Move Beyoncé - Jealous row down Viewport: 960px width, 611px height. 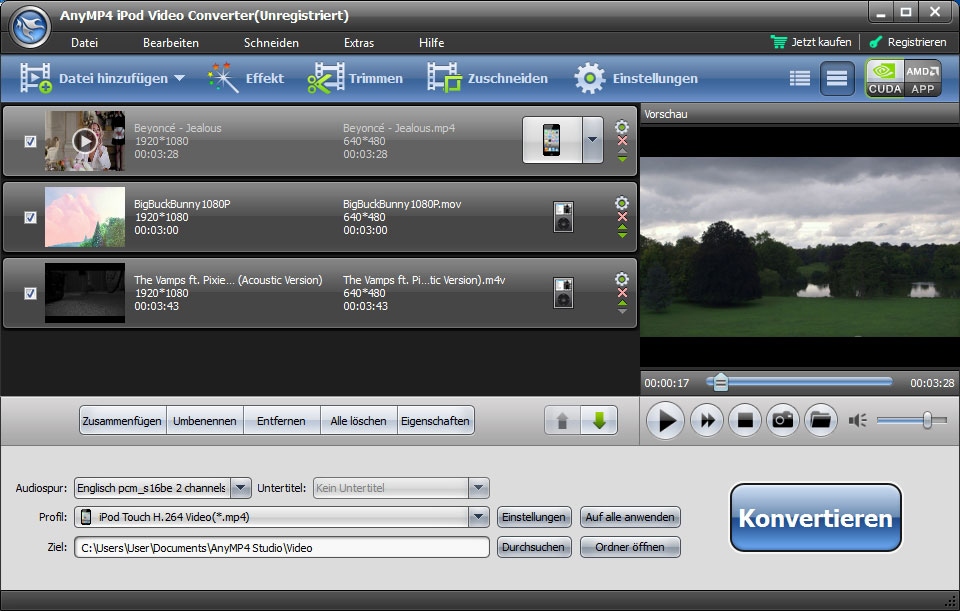pyautogui.click(x=622, y=159)
